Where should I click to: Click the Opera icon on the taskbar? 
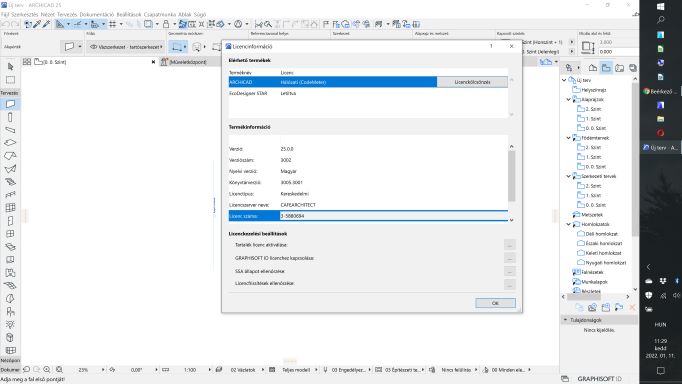click(660, 133)
